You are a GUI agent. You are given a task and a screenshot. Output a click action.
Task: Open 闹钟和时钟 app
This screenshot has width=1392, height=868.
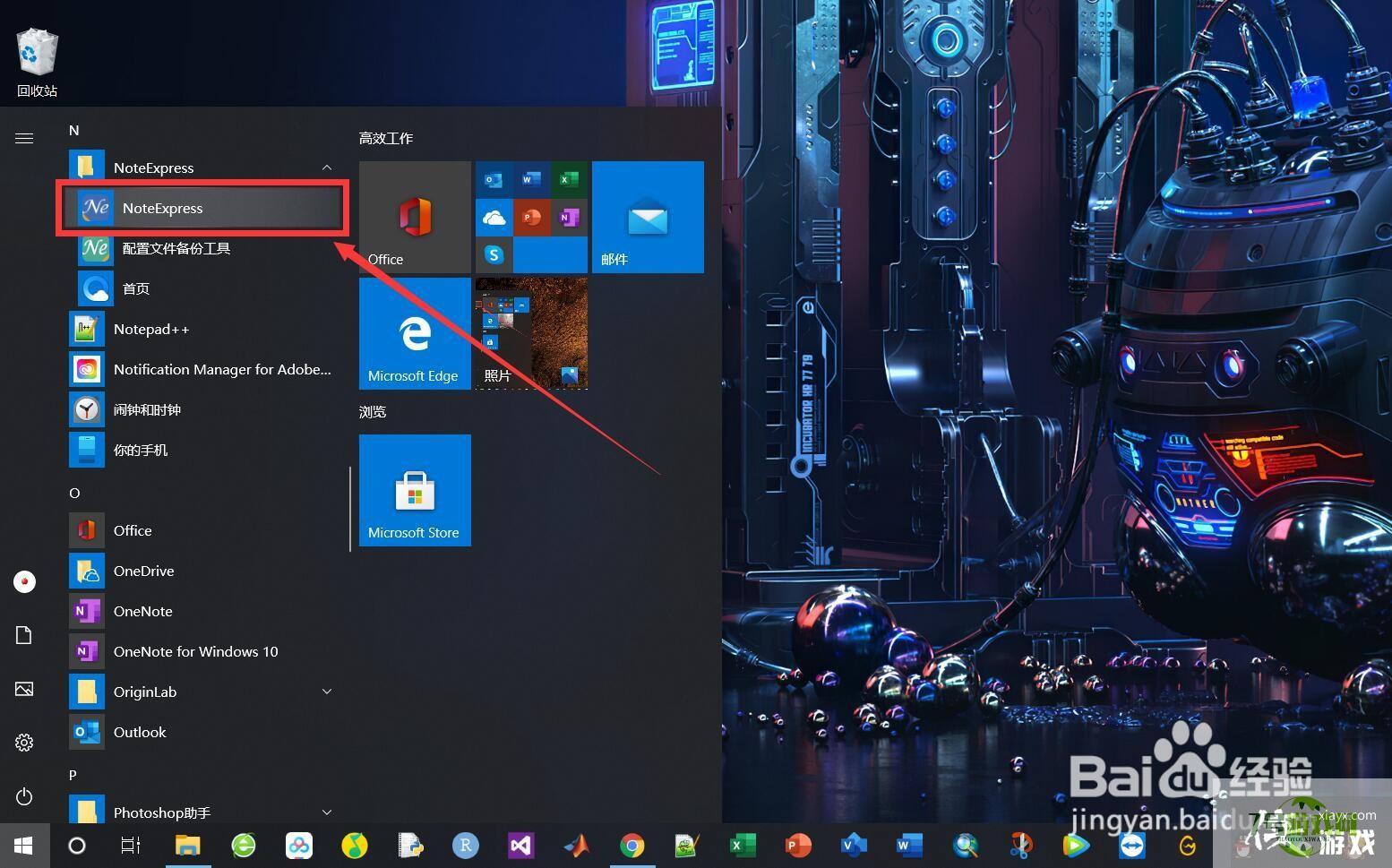tap(202, 409)
